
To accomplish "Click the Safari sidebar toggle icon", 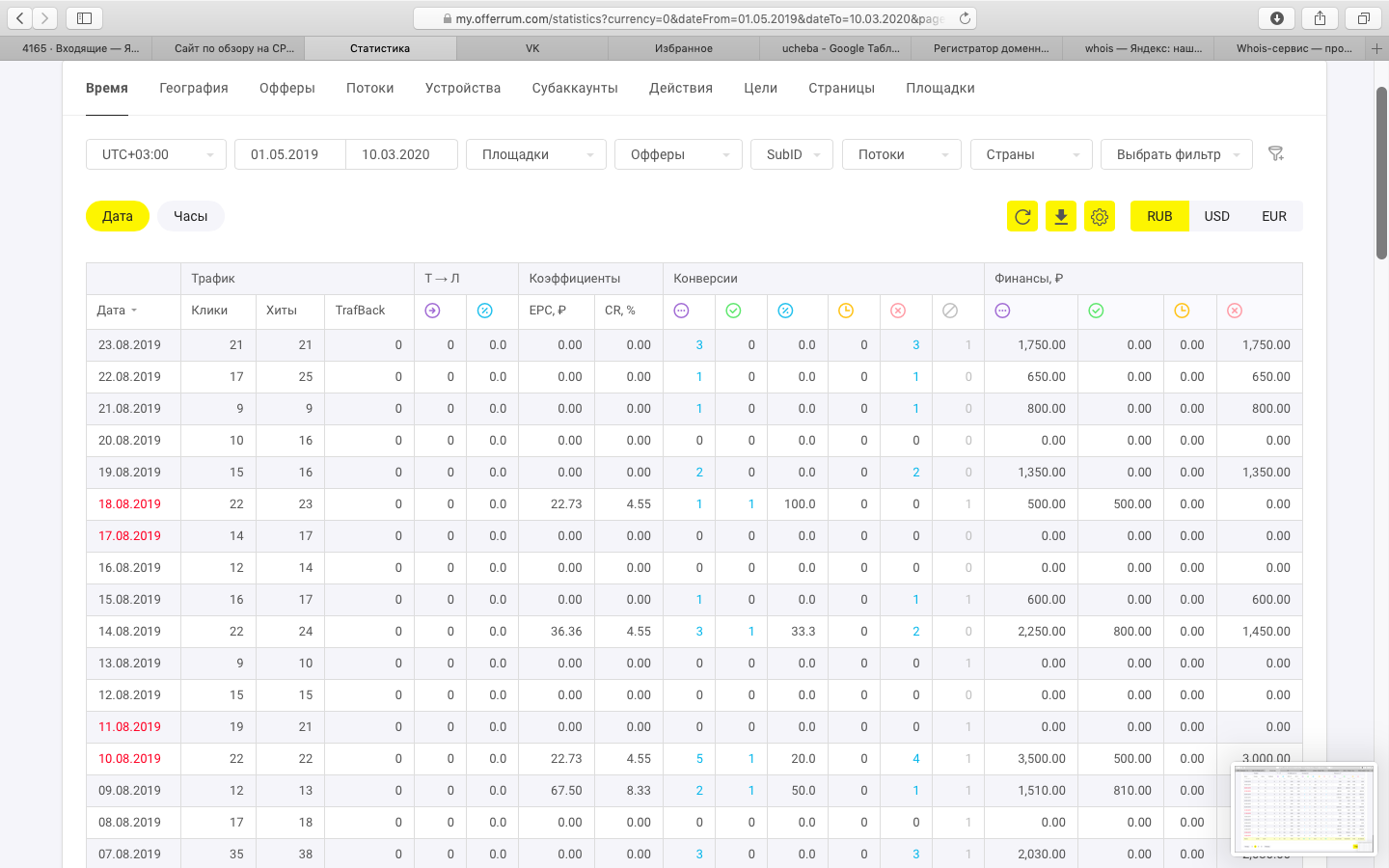I will click(84, 18).
